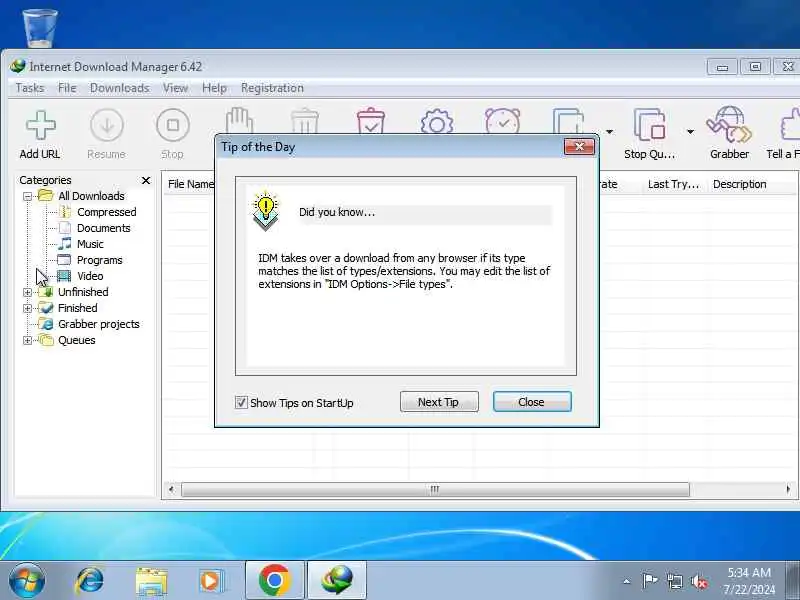Open the Registration menu

272,88
